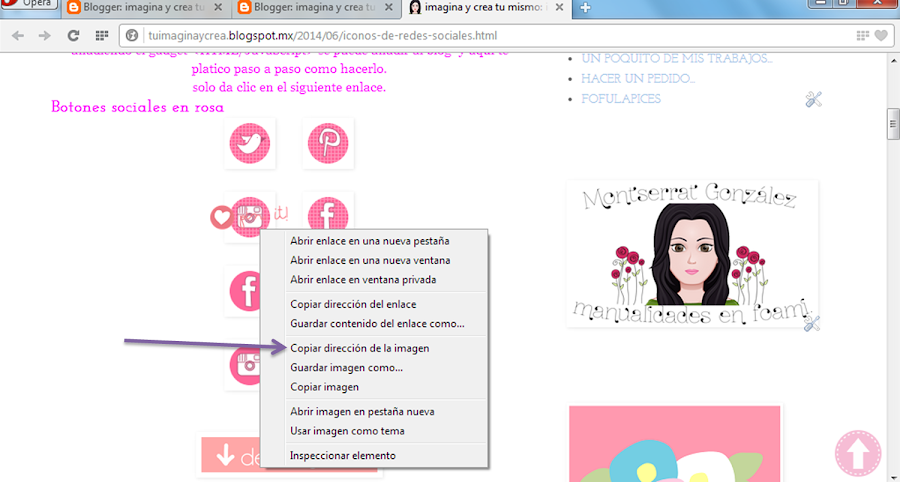Image resolution: width=900 pixels, height=482 pixels.
Task: Click the wrench edit icon beside FOFULAPICES
Action: 813,99
